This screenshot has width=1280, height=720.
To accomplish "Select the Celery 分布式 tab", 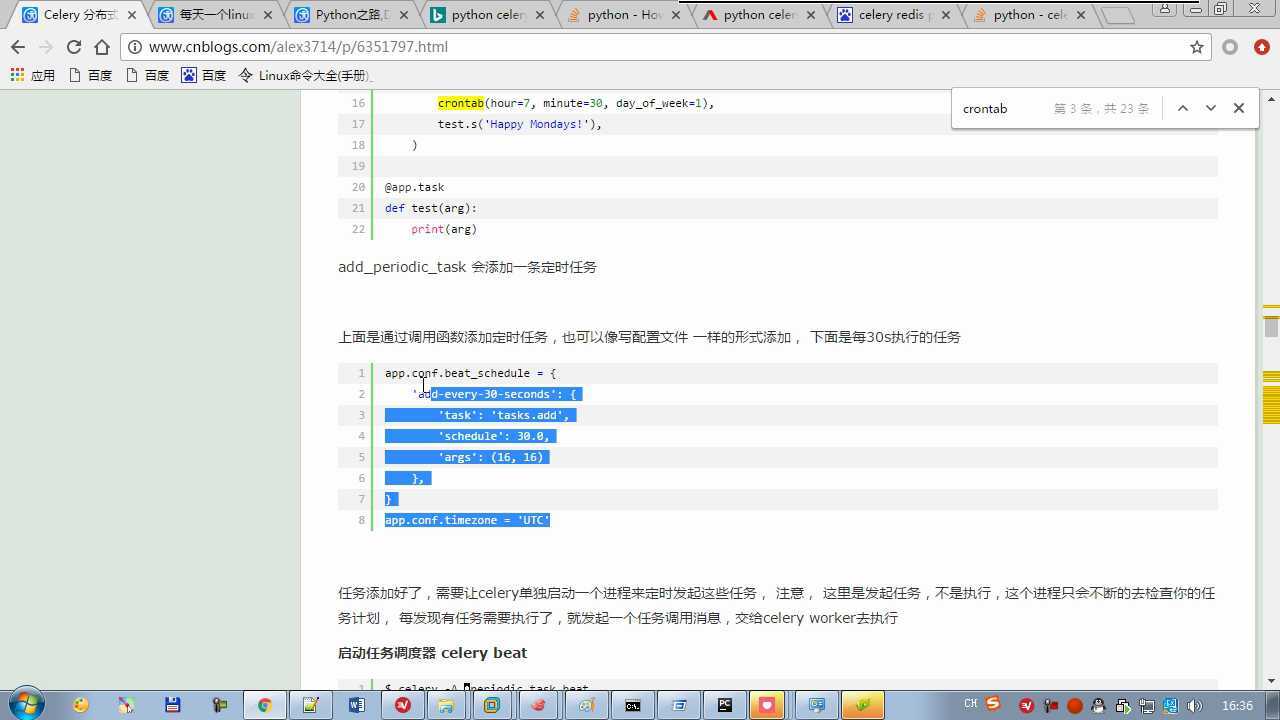I will [x=78, y=15].
